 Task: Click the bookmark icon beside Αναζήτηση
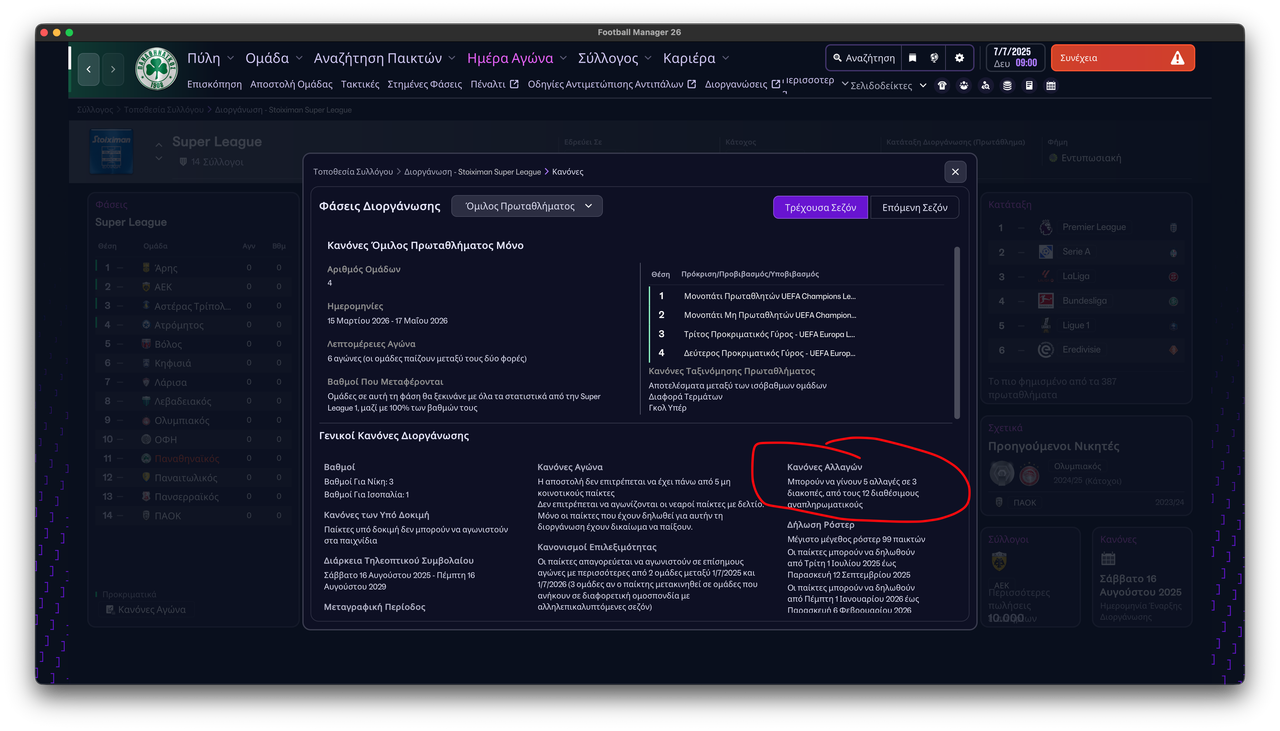click(912, 58)
